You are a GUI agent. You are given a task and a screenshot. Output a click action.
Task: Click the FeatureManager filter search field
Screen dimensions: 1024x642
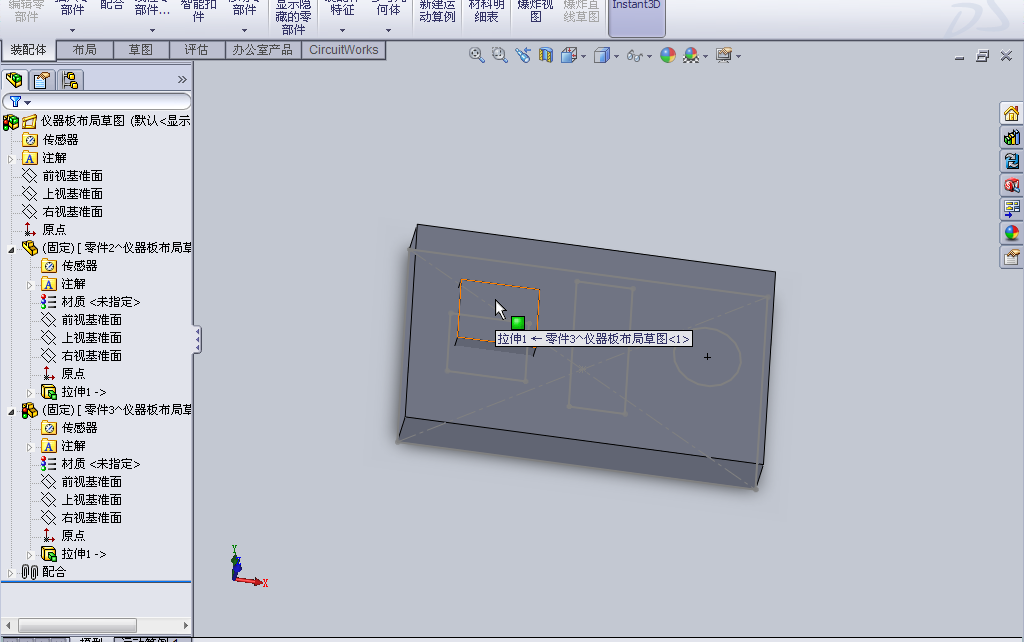(100, 100)
